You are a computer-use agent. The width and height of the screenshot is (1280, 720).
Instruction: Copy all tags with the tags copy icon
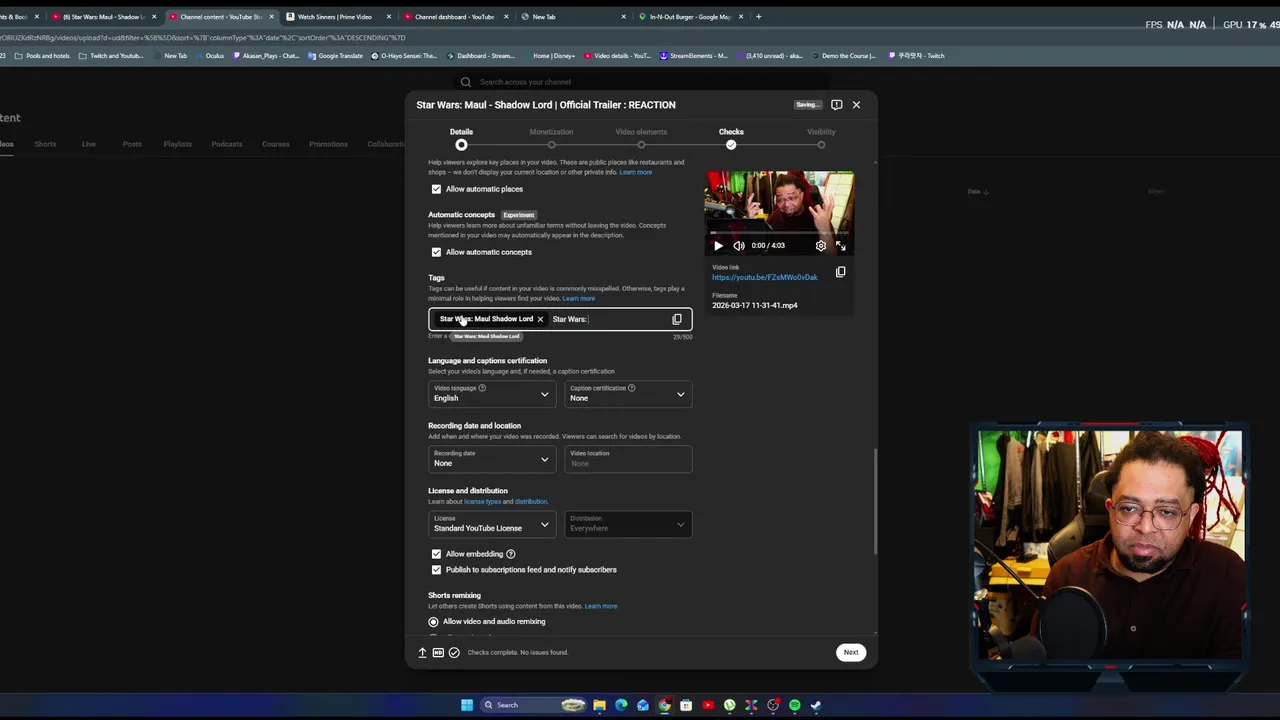[x=677, y=319]
